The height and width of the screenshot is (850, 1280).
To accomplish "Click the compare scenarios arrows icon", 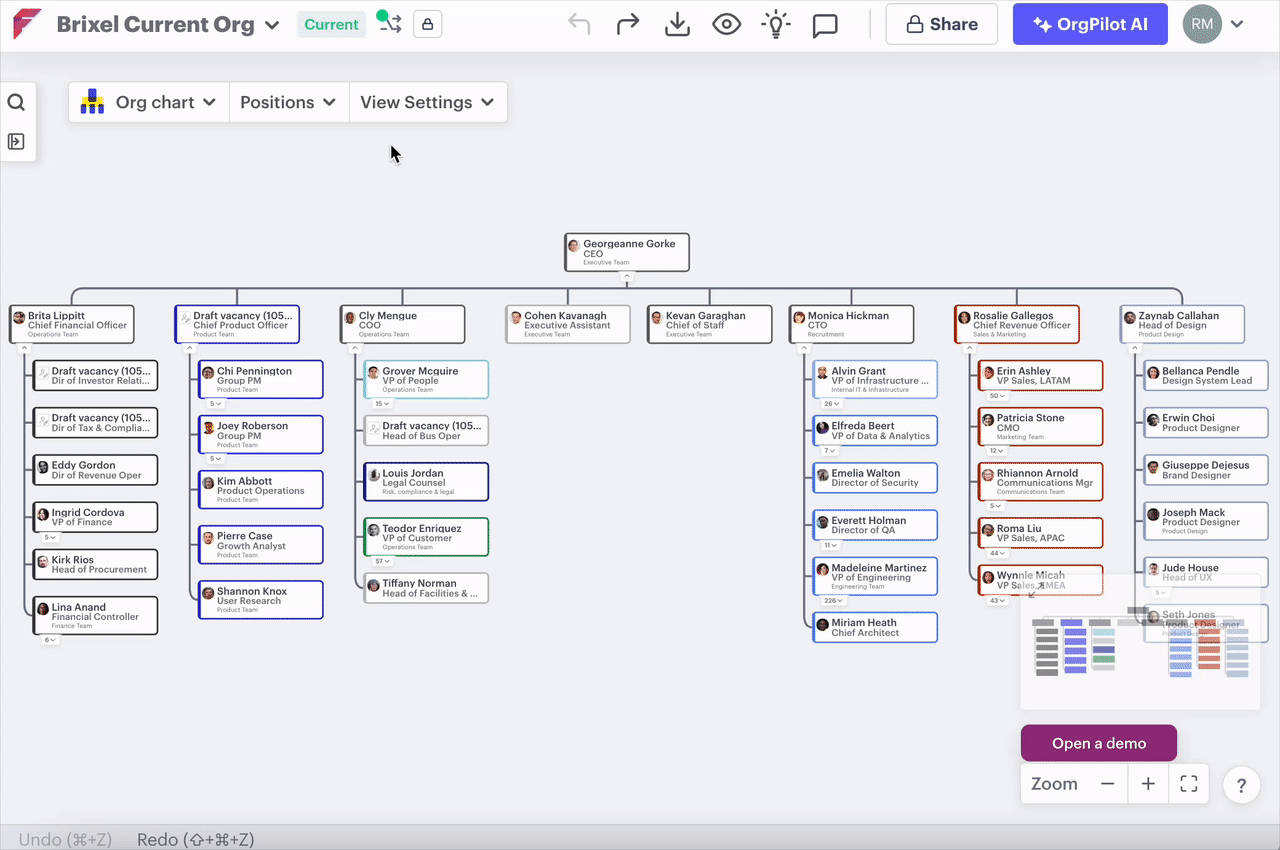I will point(388,23).
